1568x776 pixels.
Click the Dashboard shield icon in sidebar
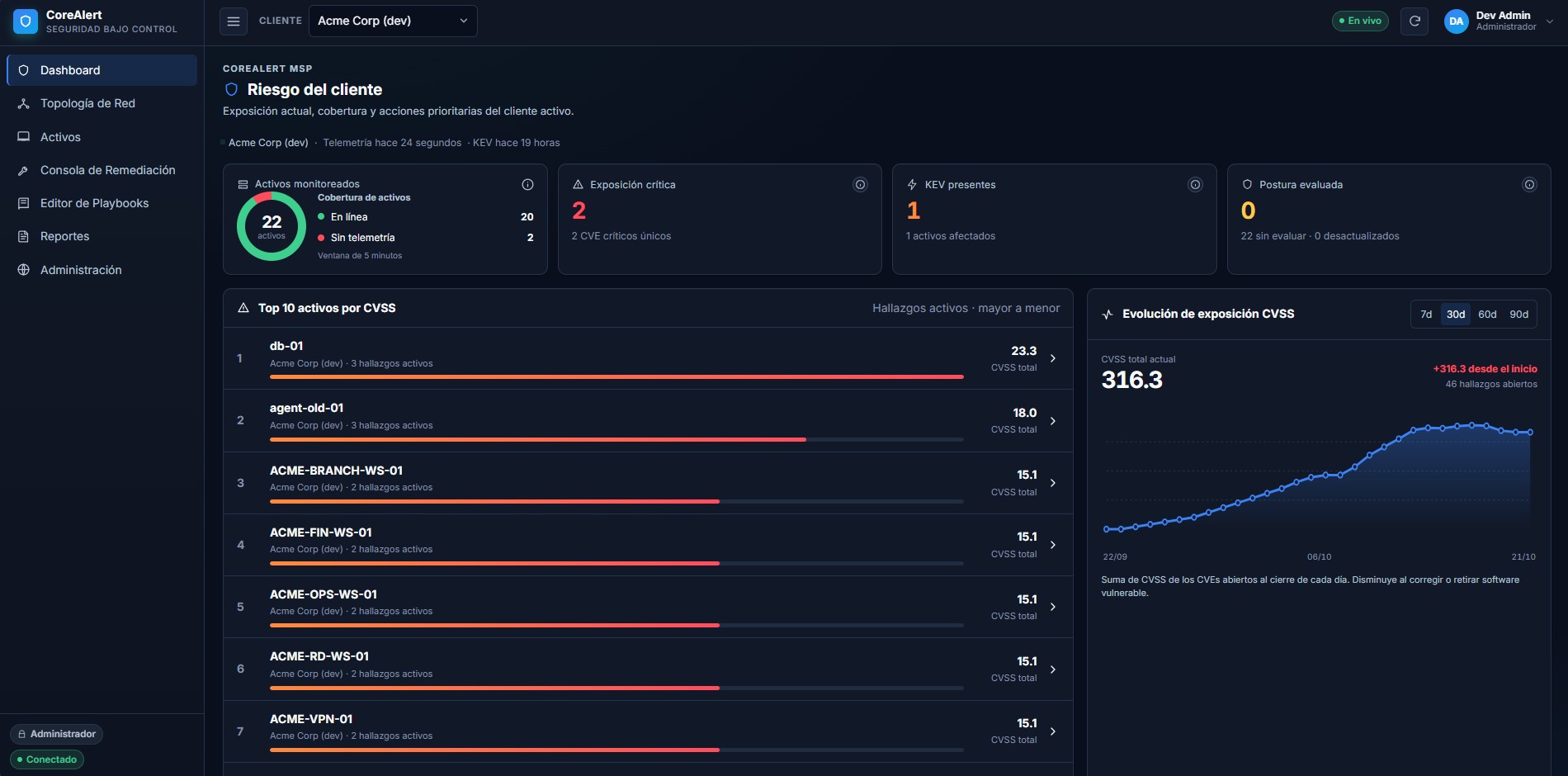pos(24,71)
